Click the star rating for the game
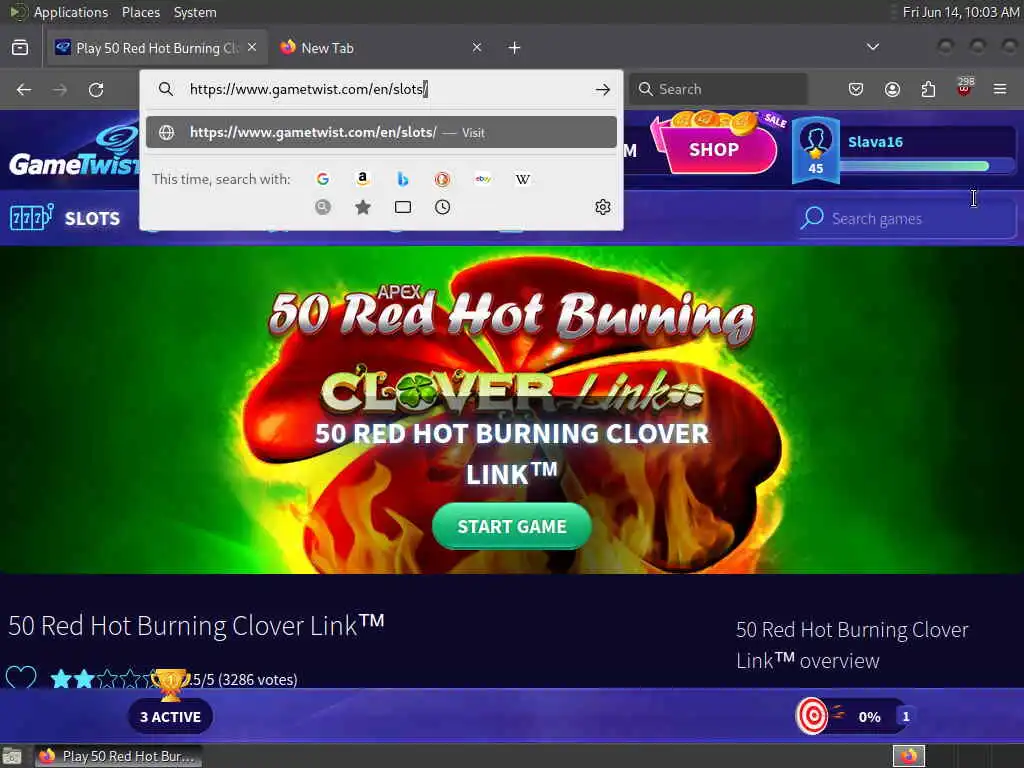The height and width of the screenshot is (768, 1024). pos(104,679)
